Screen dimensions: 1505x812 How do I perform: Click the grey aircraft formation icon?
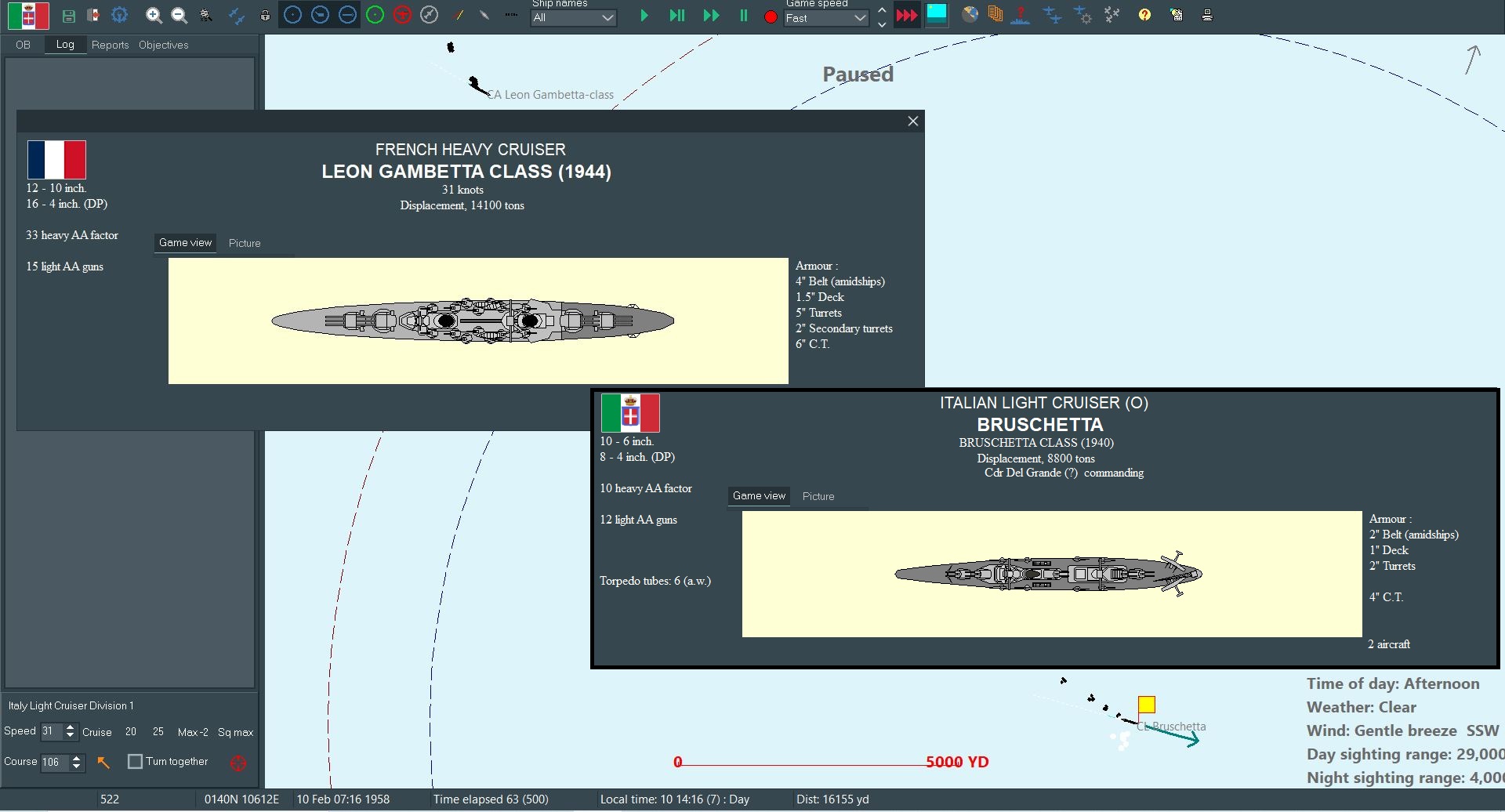1112,15
